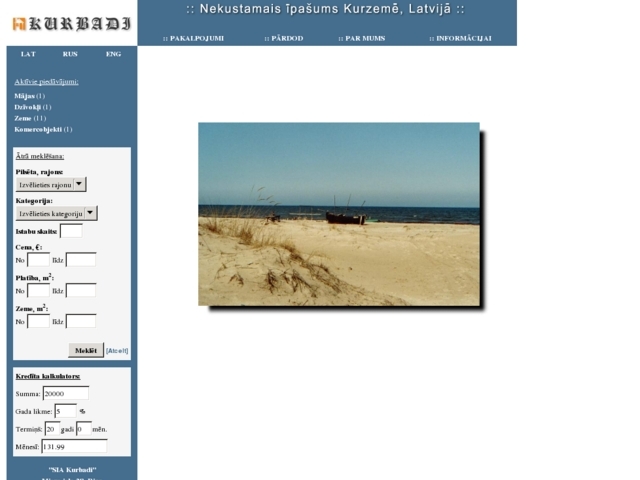Open the PAKALPOJUMI menu
The width and height of the screenshot is (640, 480).
(194, 38)
